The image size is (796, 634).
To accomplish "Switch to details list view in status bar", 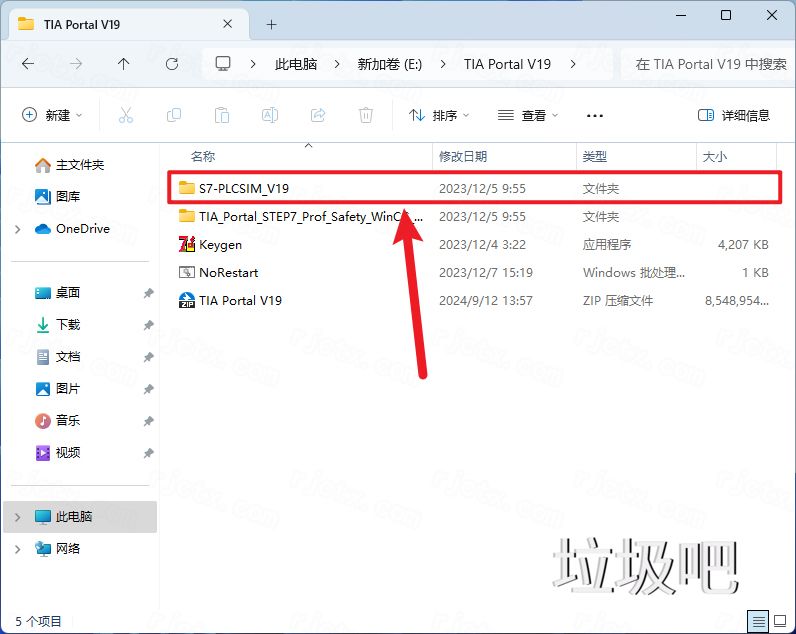I will tap(757, 621).
